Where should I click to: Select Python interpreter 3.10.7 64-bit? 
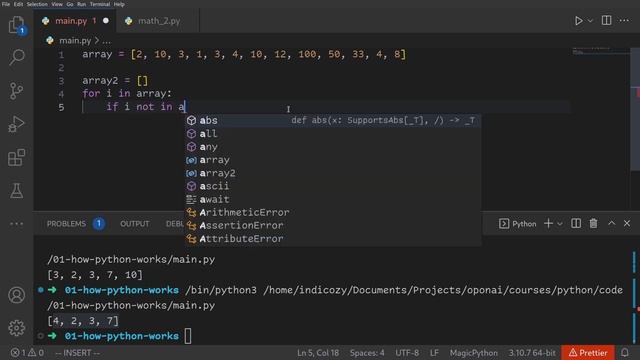point(532,353)
